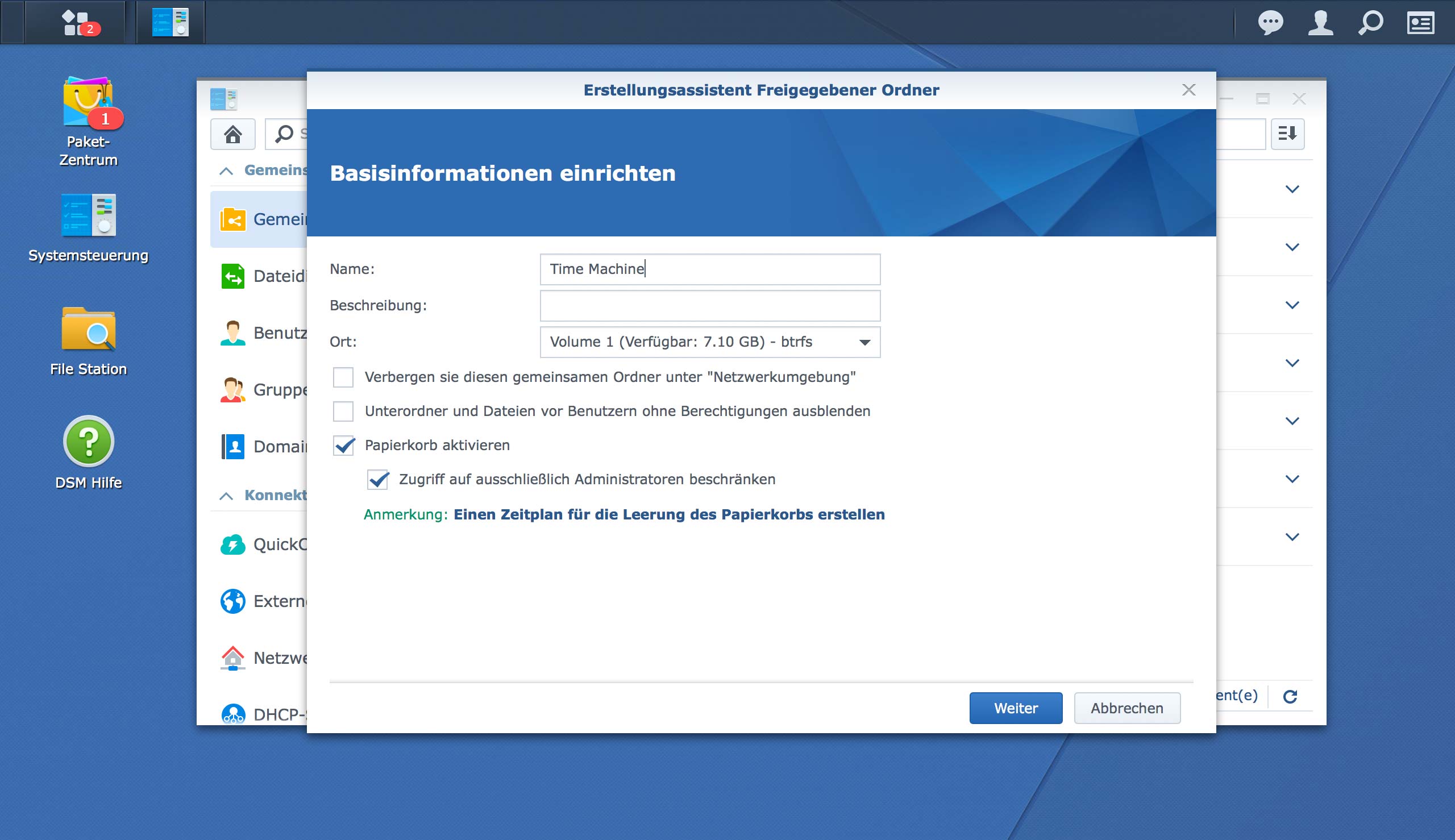Select QuickConnect in the sidebar

click(259, 544)
